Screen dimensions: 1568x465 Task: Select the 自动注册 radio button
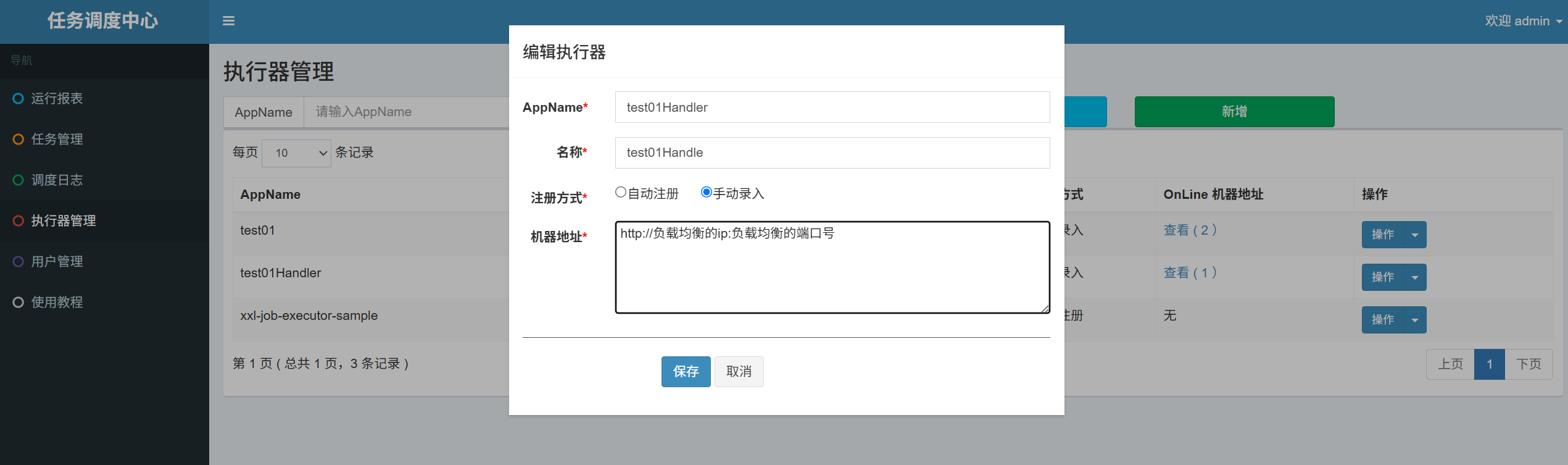621,193
